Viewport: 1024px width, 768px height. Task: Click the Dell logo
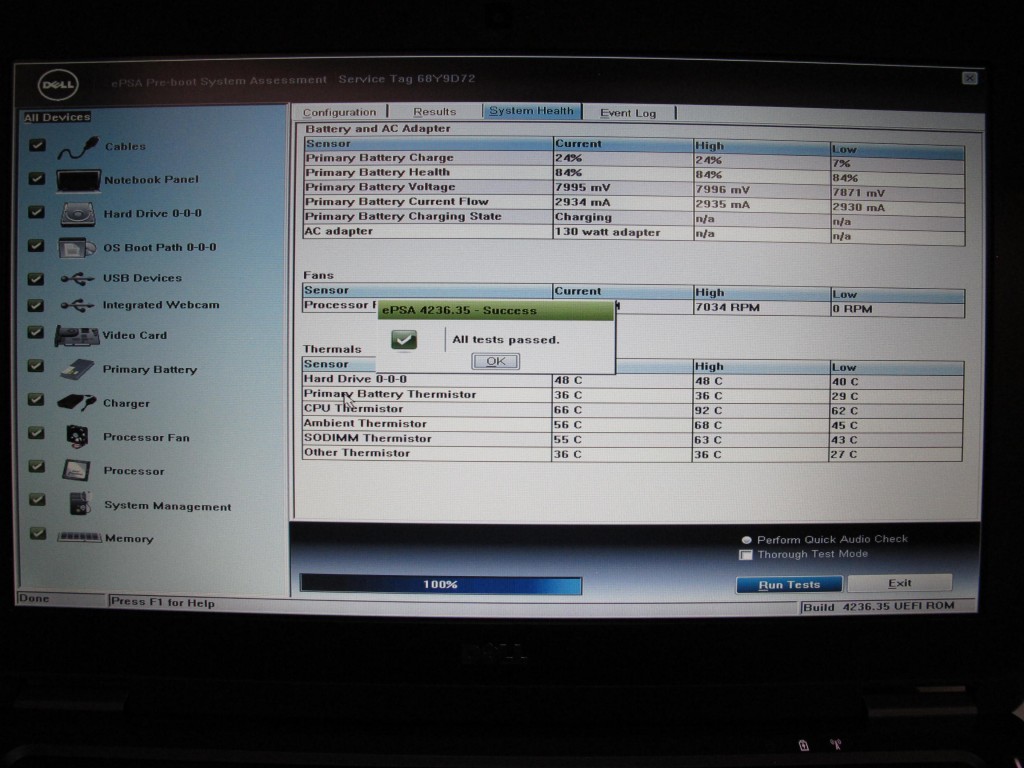click(57, 85)
